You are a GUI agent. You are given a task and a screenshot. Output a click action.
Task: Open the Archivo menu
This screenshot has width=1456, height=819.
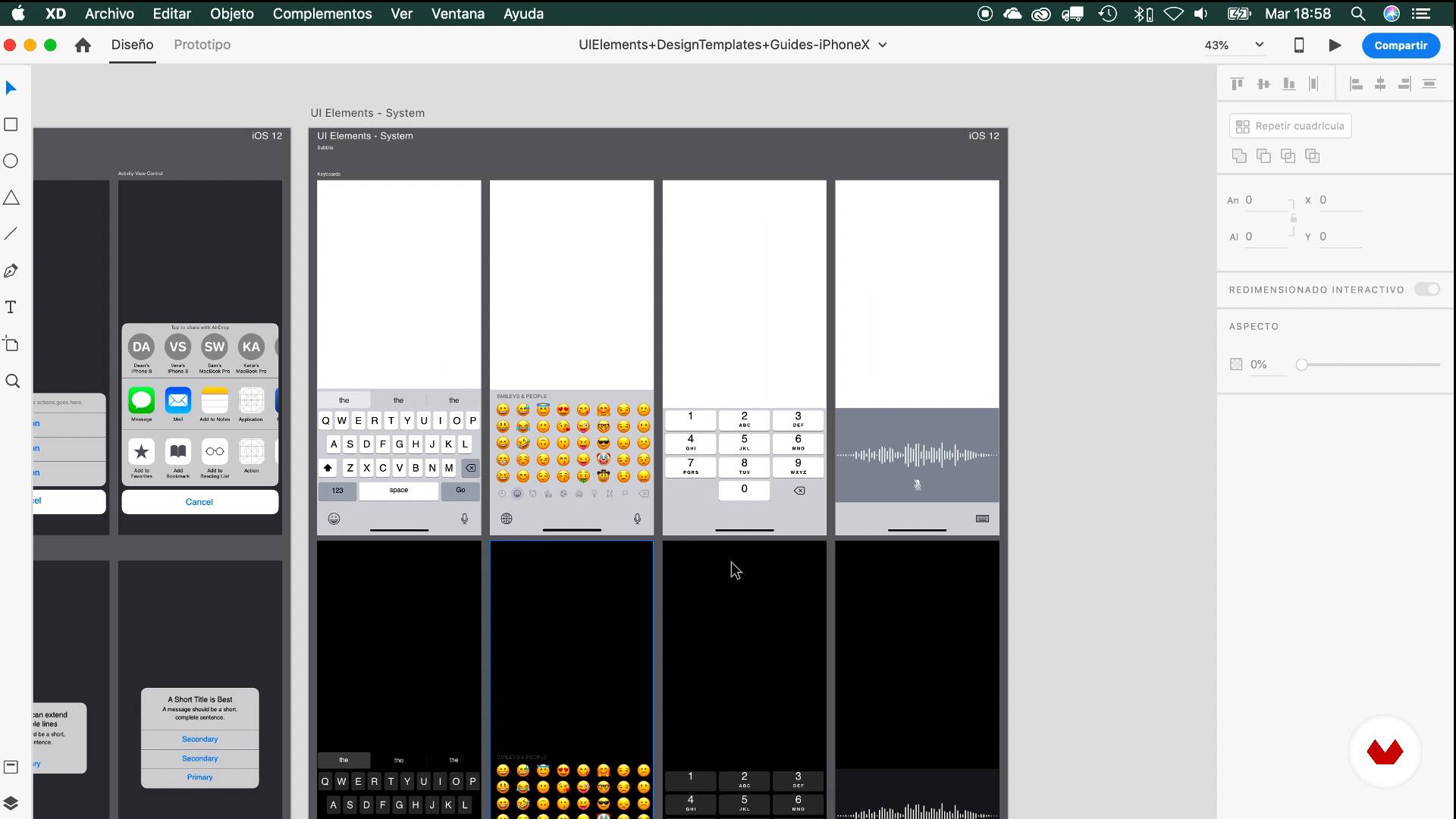click(x=109, y=14)
